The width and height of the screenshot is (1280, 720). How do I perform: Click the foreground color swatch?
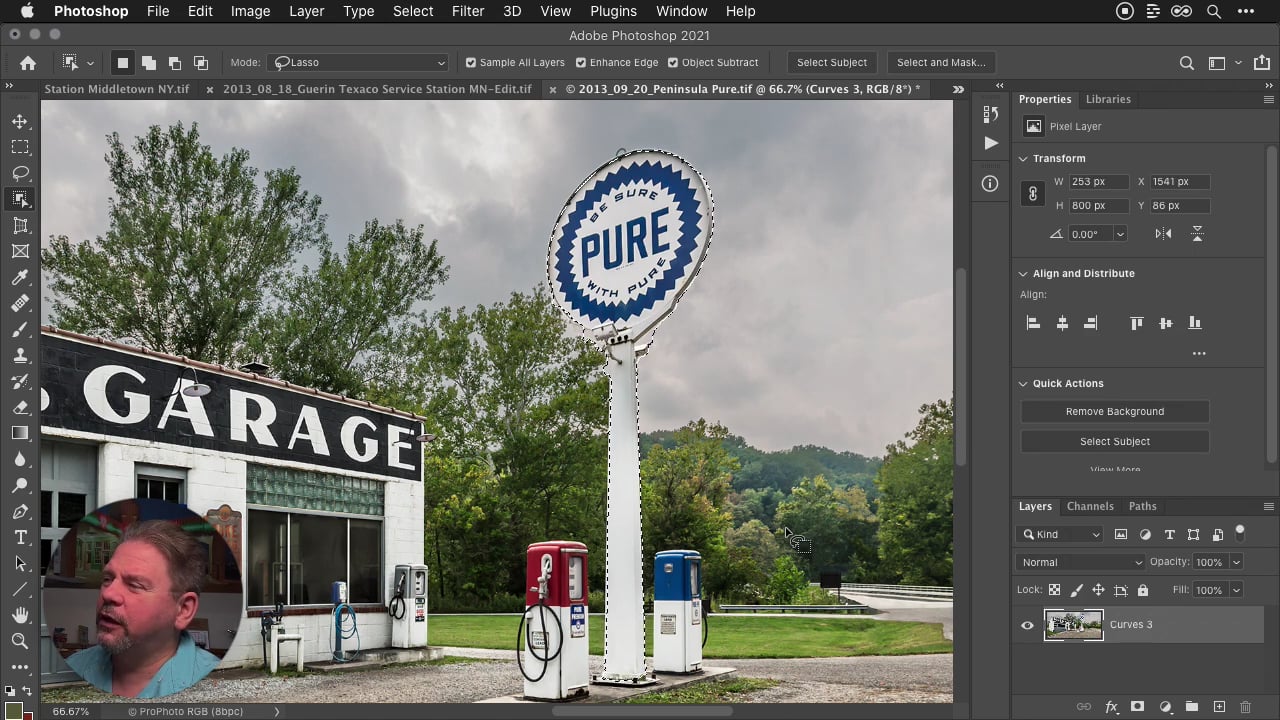click(14, 711)
